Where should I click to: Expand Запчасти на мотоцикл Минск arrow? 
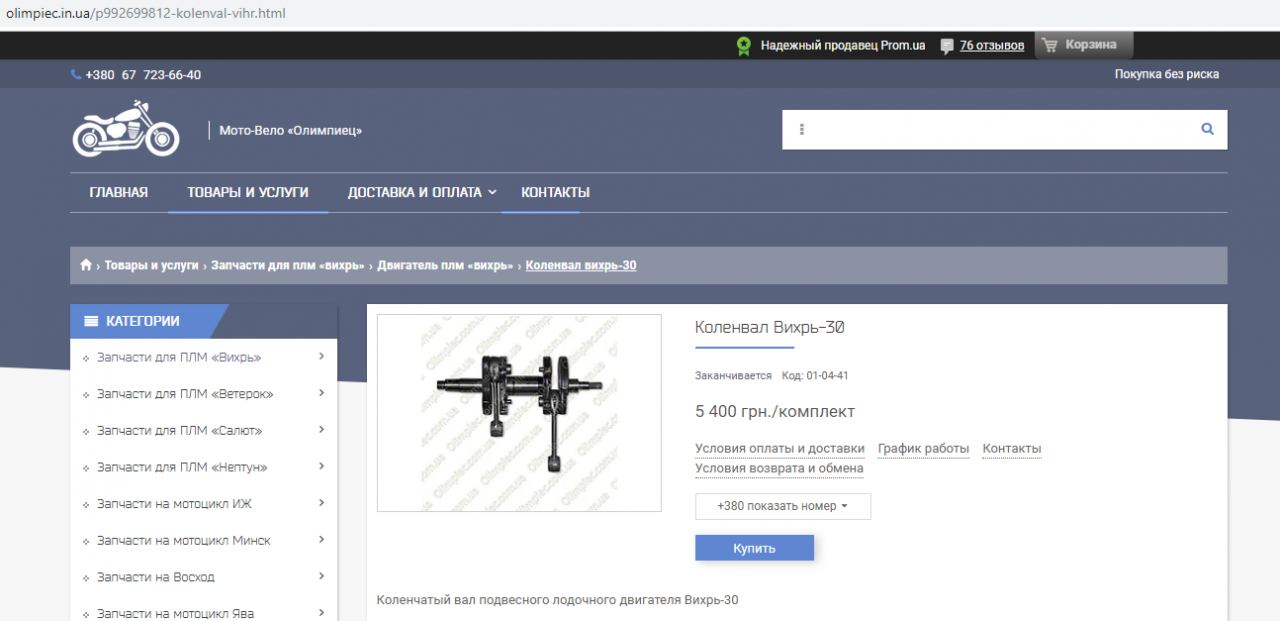pos(321,539)
